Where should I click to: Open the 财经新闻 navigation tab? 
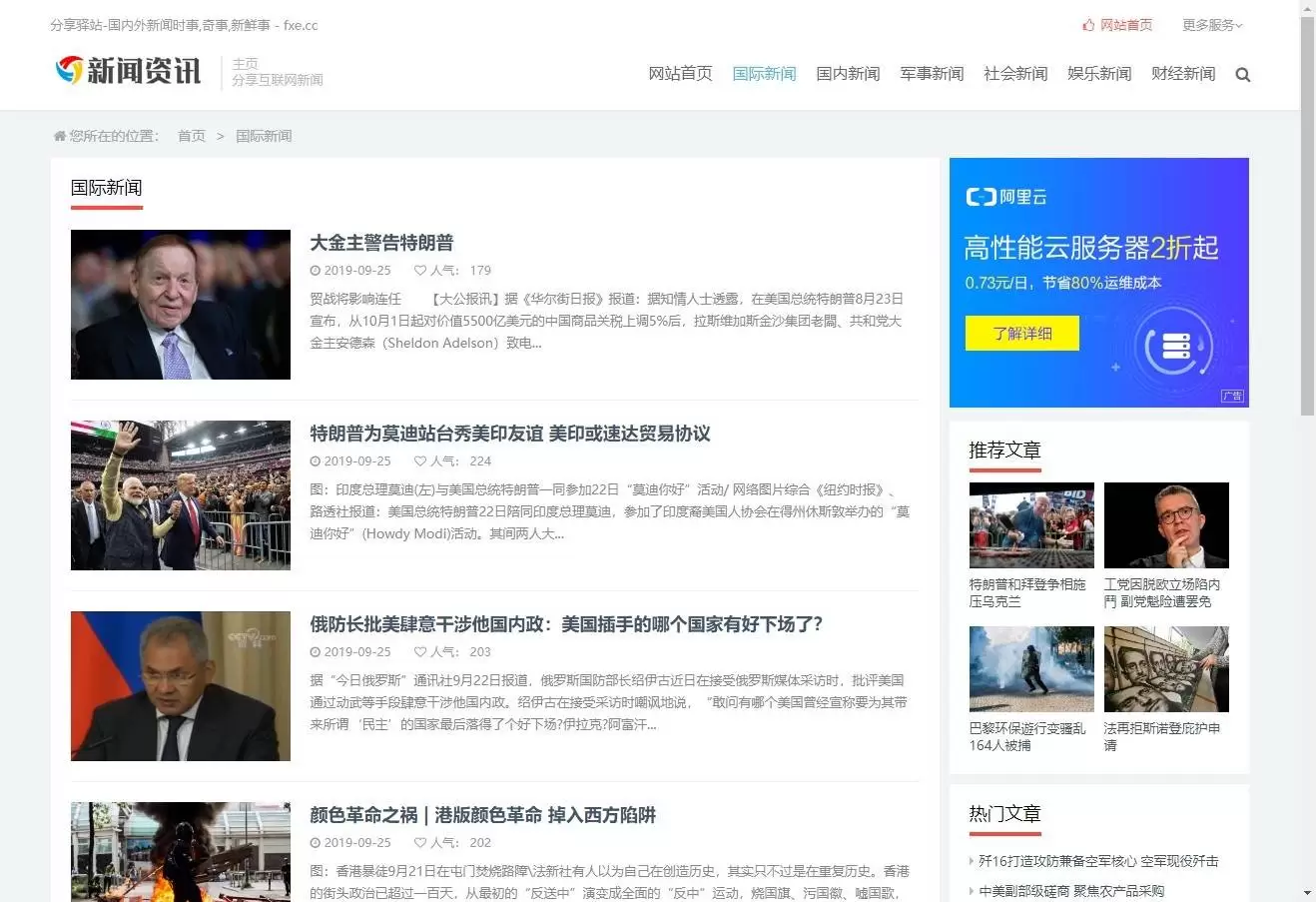tap(1183, 74)
